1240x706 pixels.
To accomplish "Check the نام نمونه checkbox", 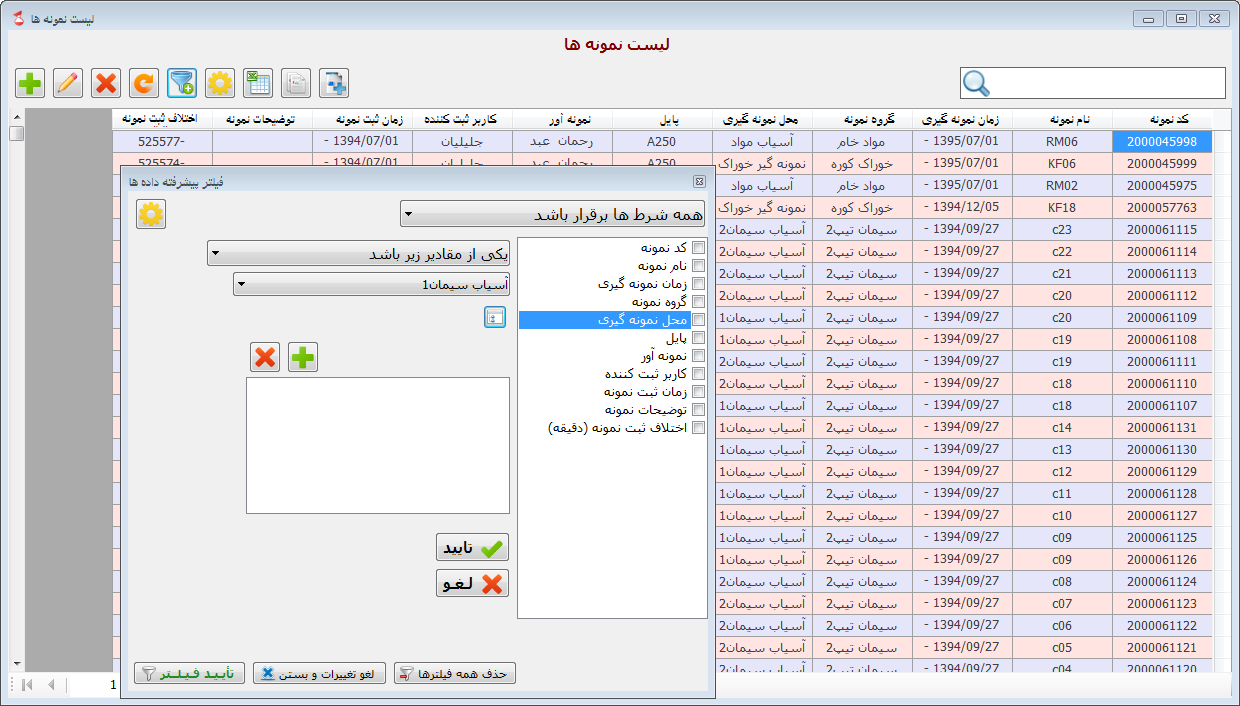I will (x=698, y=266).
